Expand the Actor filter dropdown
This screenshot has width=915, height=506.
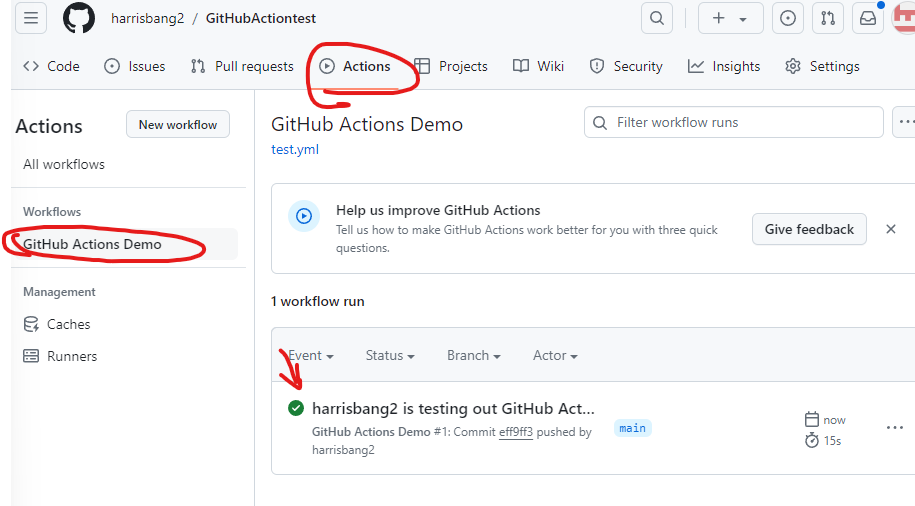(x=555, y=355)
